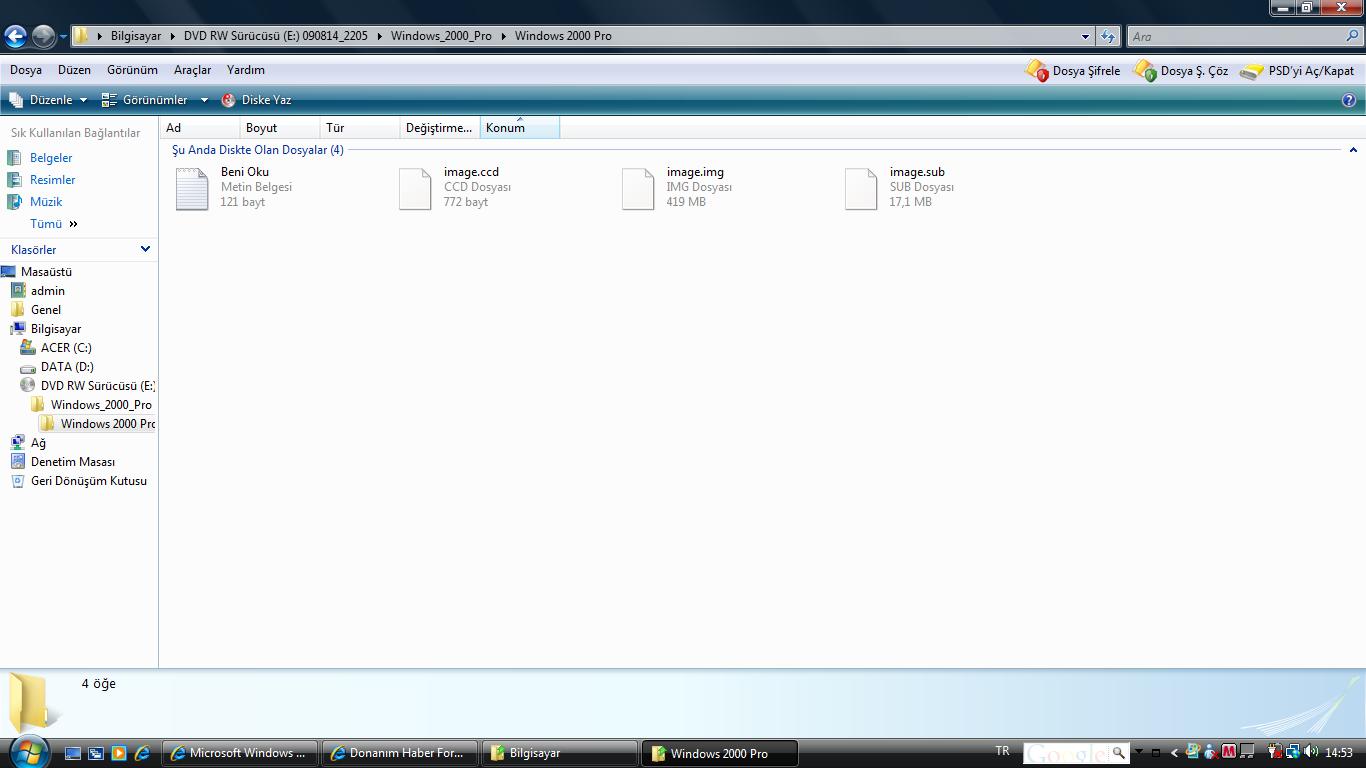The width and height of the screenshot is (1366, 768).
Task: Sort by the Tür column header
Action: coord(360,127)
